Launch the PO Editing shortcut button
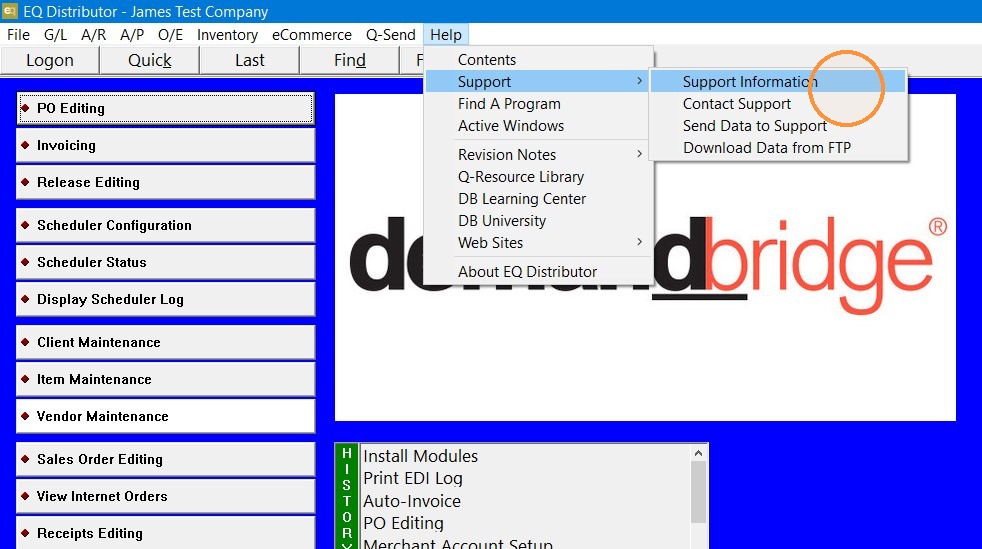This screenshot has width=982, height=549. 165,108
